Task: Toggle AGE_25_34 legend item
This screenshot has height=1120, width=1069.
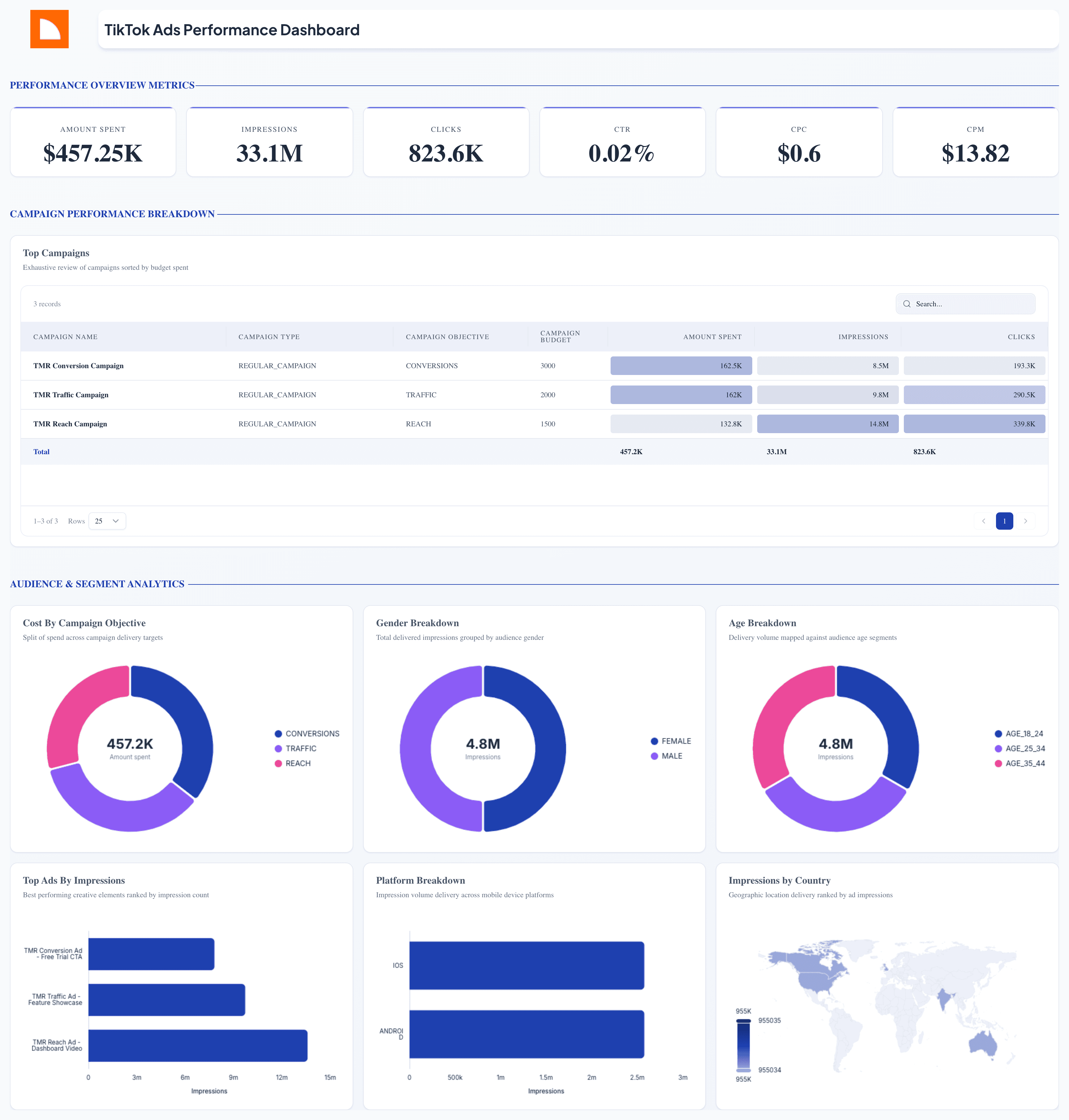Action: 1020,748
